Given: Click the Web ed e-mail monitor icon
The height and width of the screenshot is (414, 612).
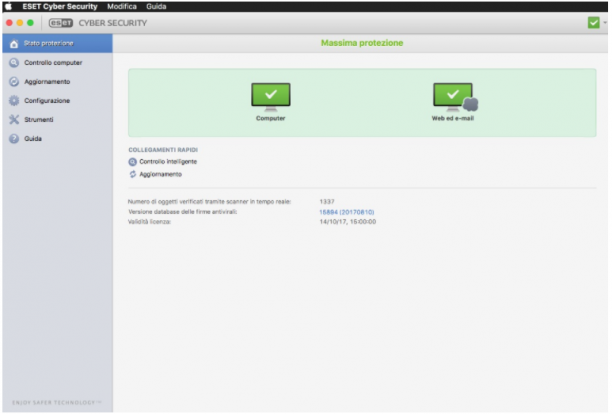Looking at the screenshot, I should pos(455,97).
